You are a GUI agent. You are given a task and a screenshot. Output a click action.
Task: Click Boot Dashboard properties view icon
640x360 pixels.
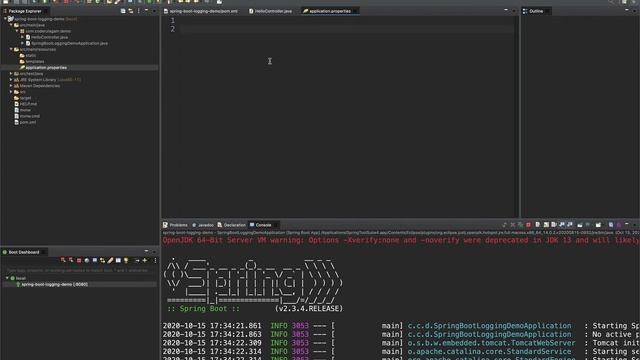point(118,260)
